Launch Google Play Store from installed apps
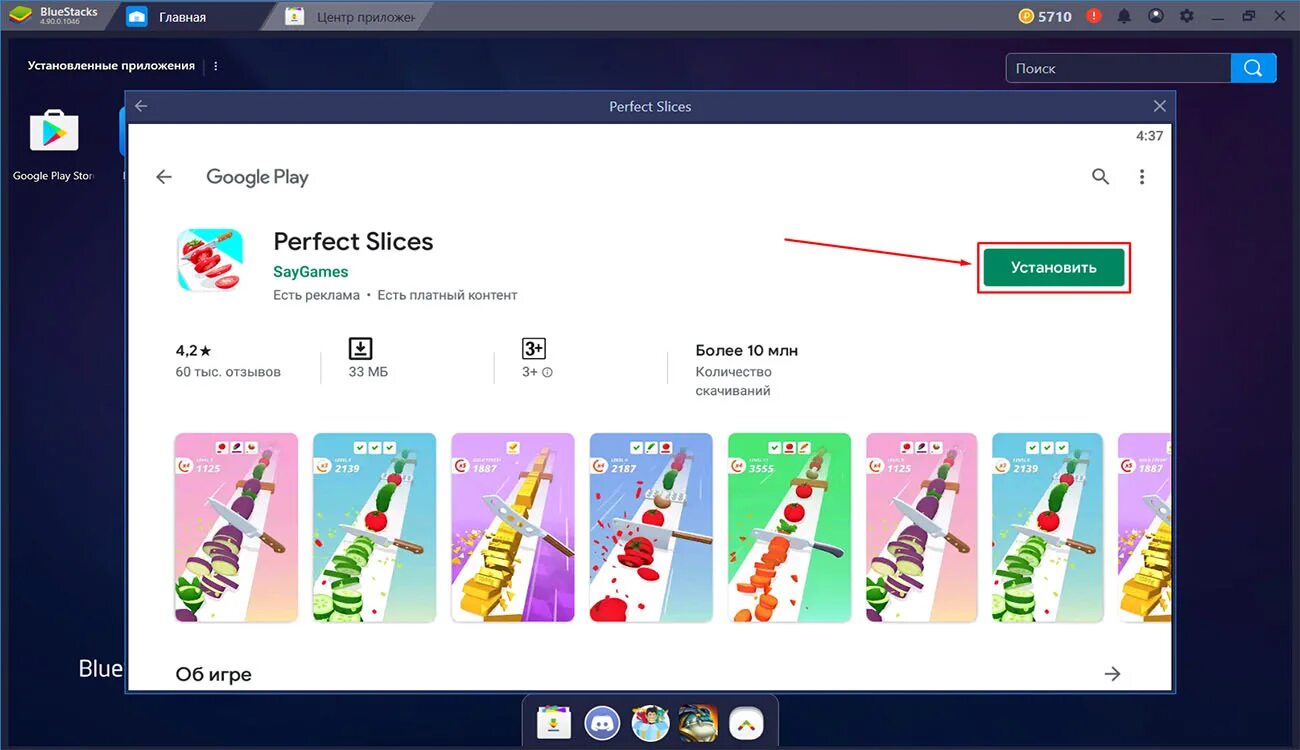Image resolution: width=1300 pixels, height=750 pixels. click(54, 145)
